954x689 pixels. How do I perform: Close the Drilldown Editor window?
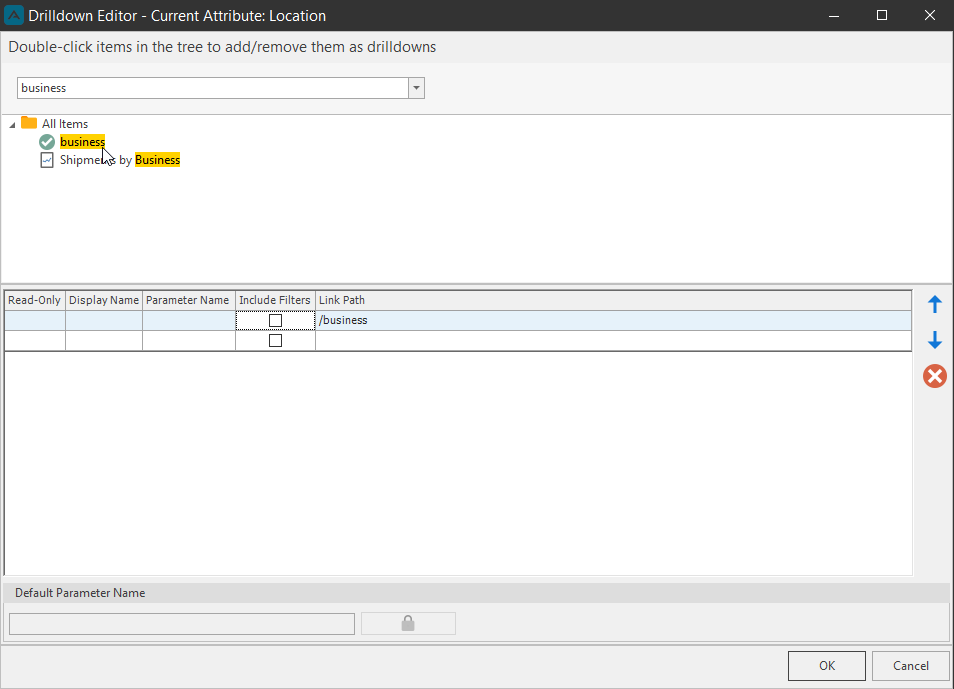(x=930, y=15)
